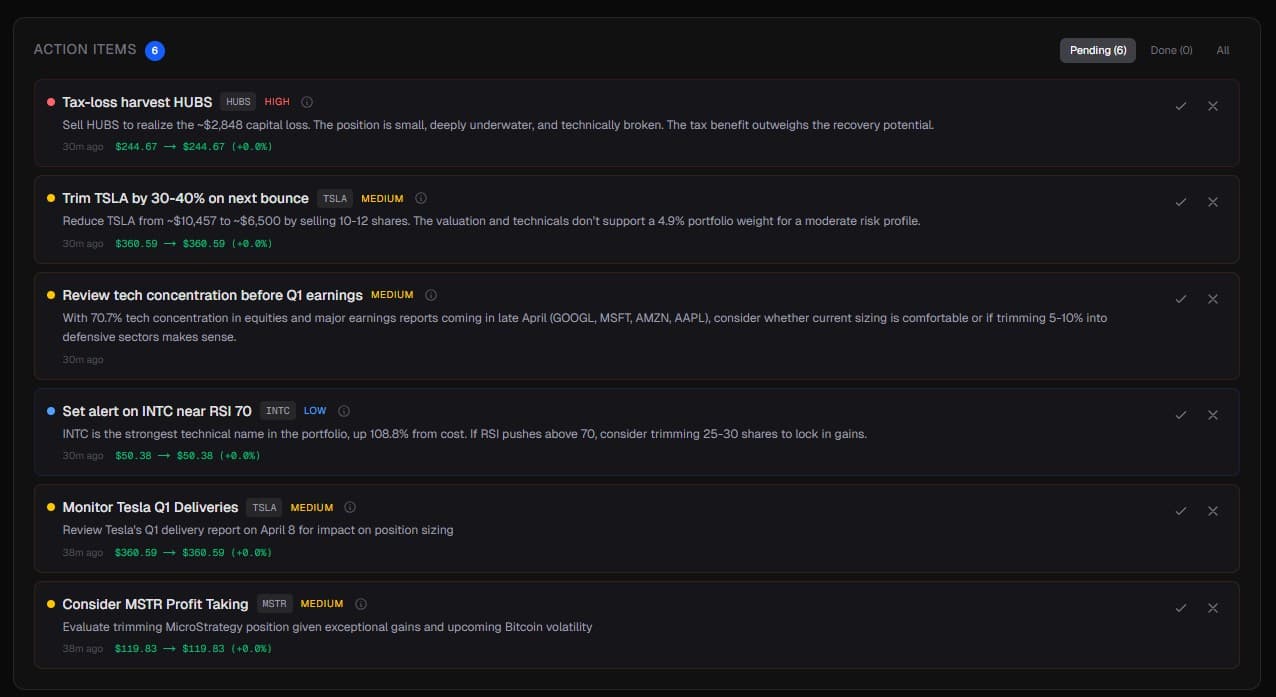Click the TSLA ticker badge on Trim TSLA item
The image size is (1276, 697).
click(335, 198)
